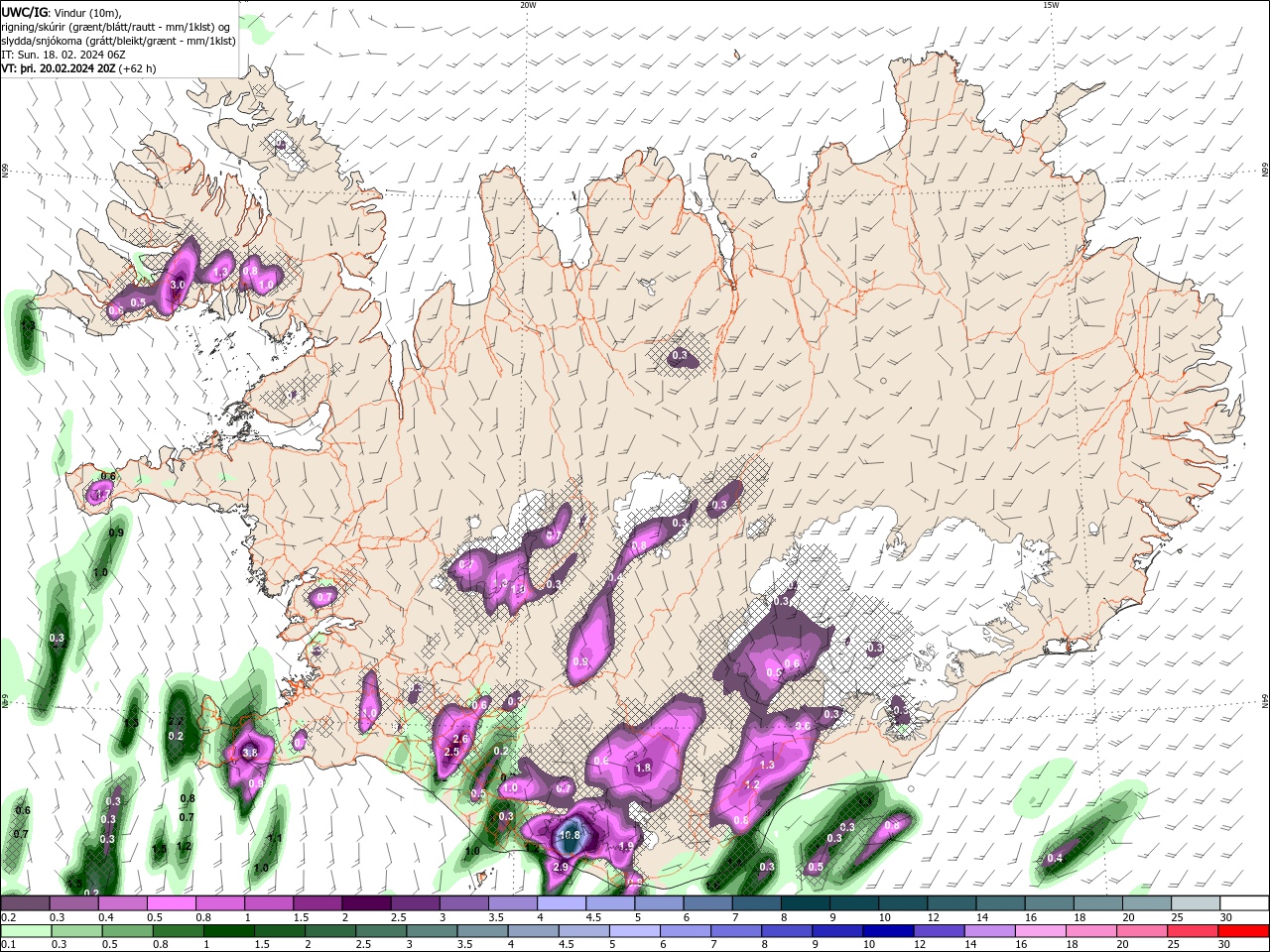Click the 'UWC/IG' bold title text
The height and width of the screenshot is (952, 1270).
tap(26, 12)
